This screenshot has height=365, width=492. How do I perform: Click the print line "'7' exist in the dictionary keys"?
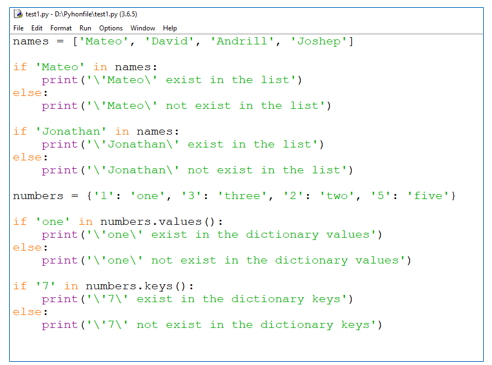(197, 299)
